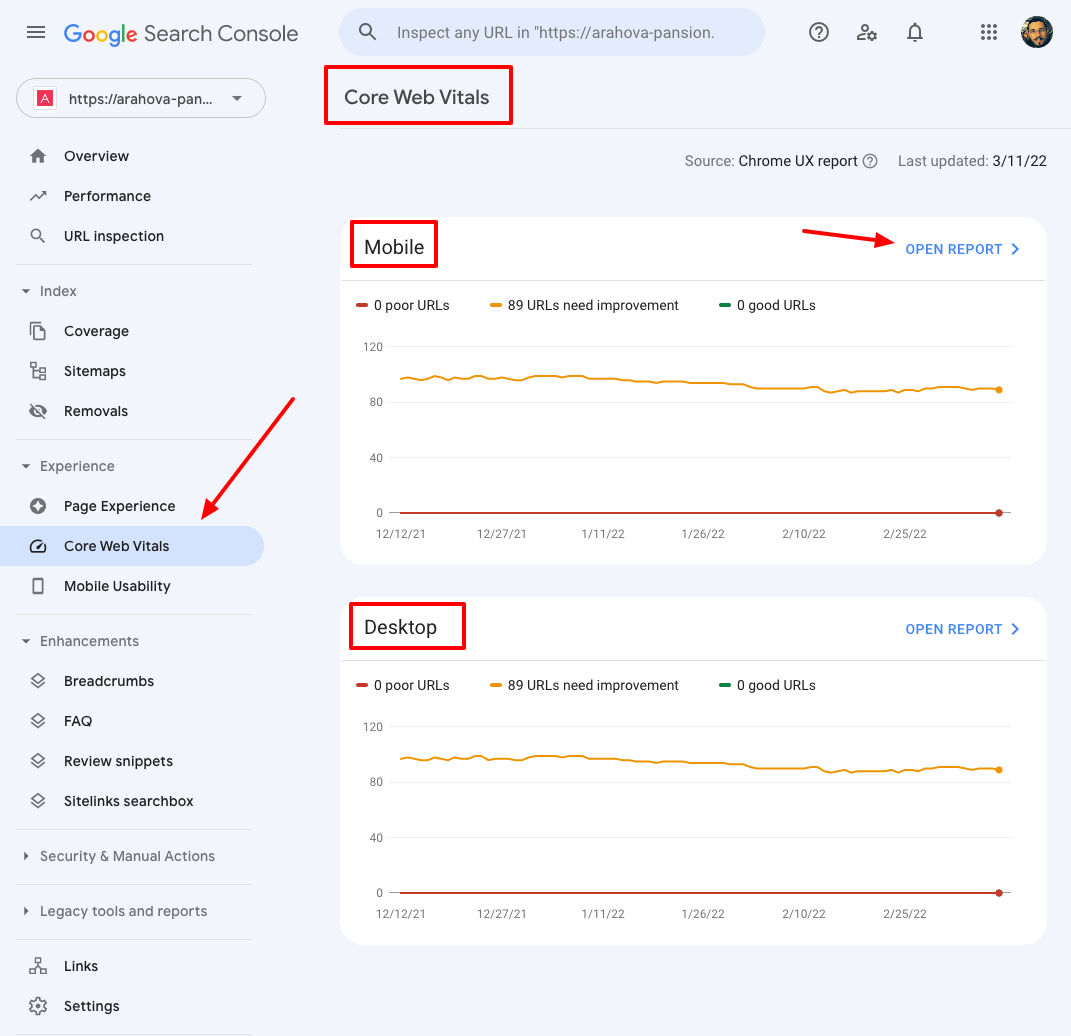This screenshot has width=1071, height=1036.
Task: Click the Chrome UX report info icon
Action: pyautogui.click(x=870, y=161)
